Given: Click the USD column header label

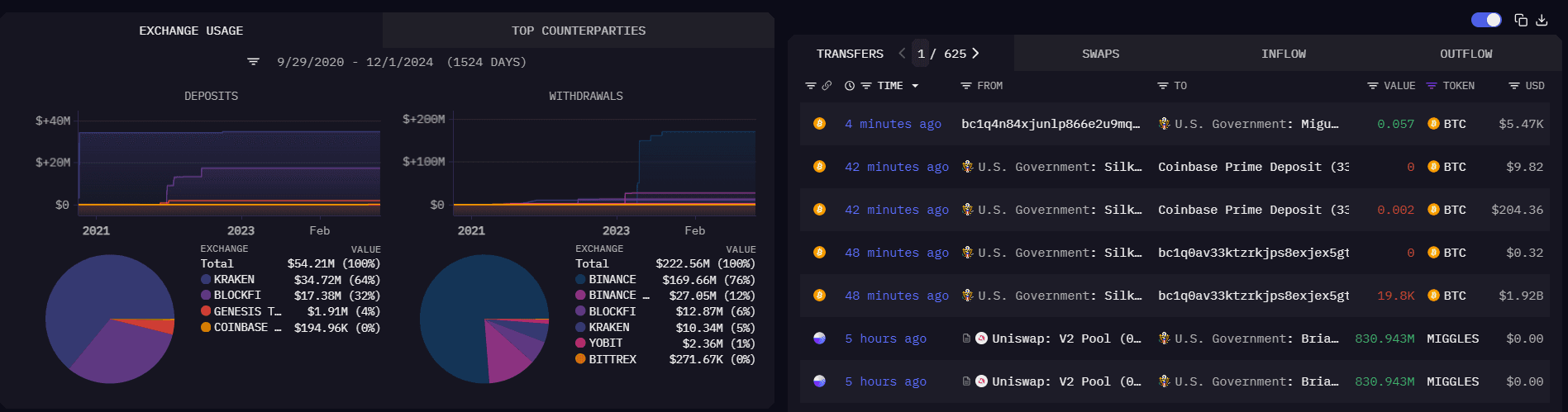Looking at the screenshot, I should (1535, 86).
